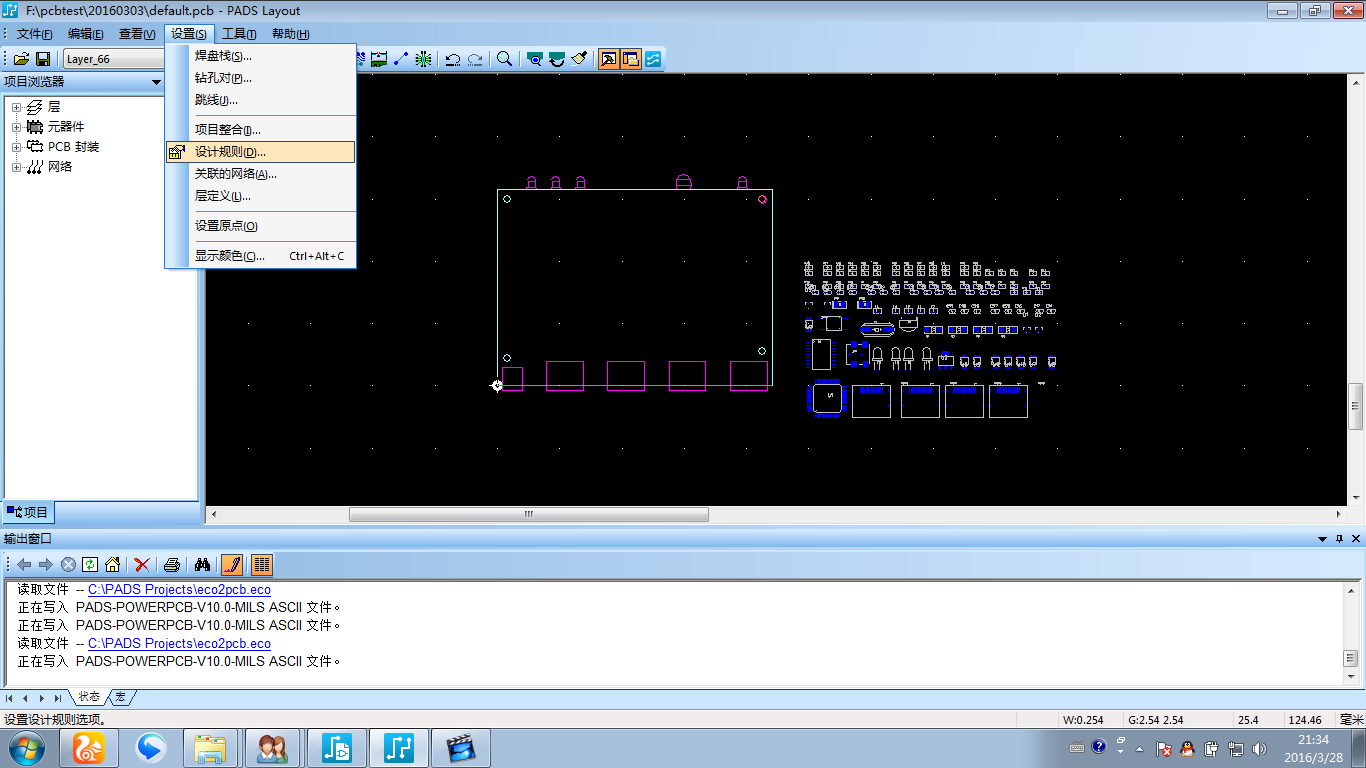Expand the PCB 封装 tree node
Image resolution: width=1366 pixels, height=768 pixels.
coord(16,147)
